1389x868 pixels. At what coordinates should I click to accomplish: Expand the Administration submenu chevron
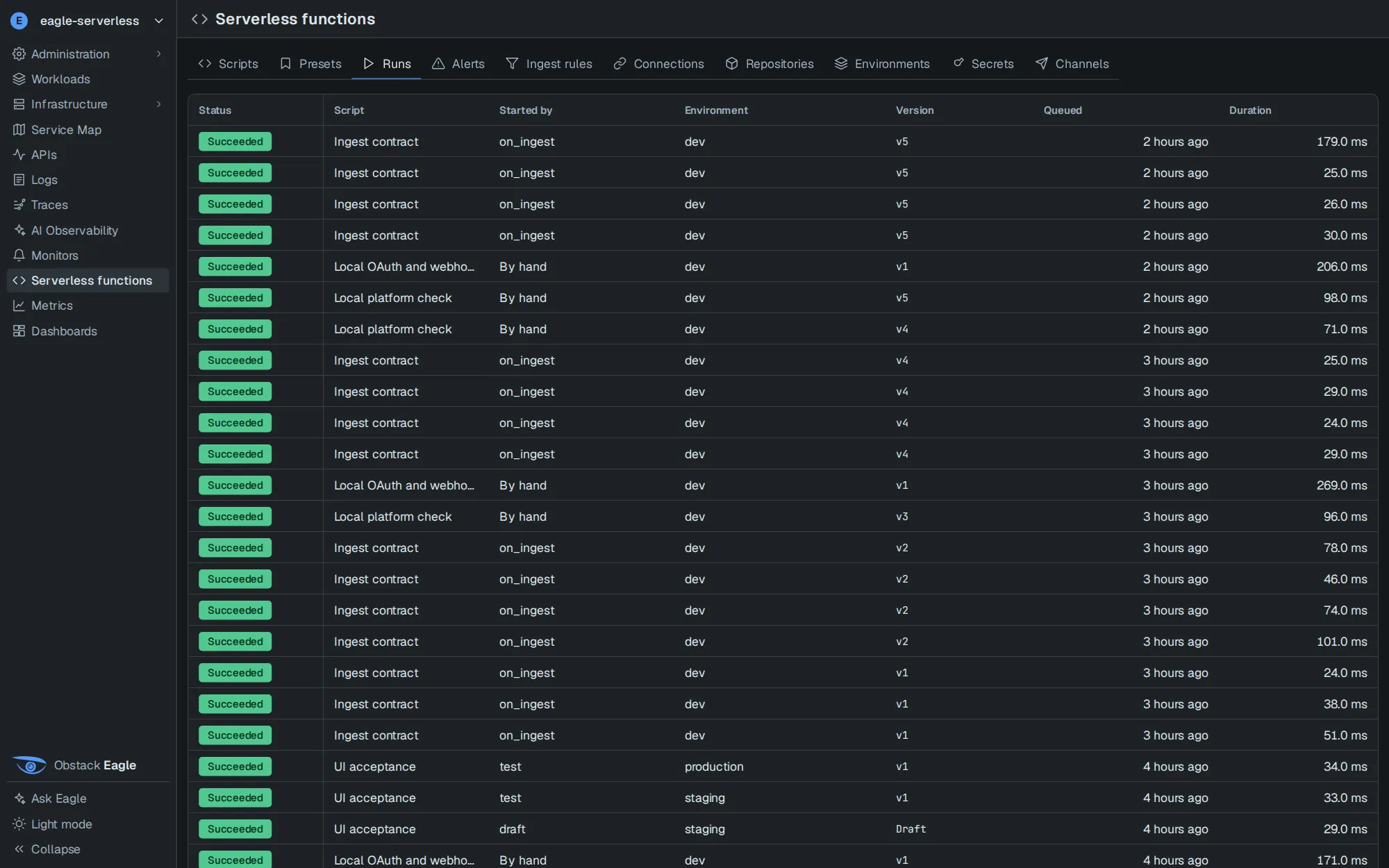[159, 54]
